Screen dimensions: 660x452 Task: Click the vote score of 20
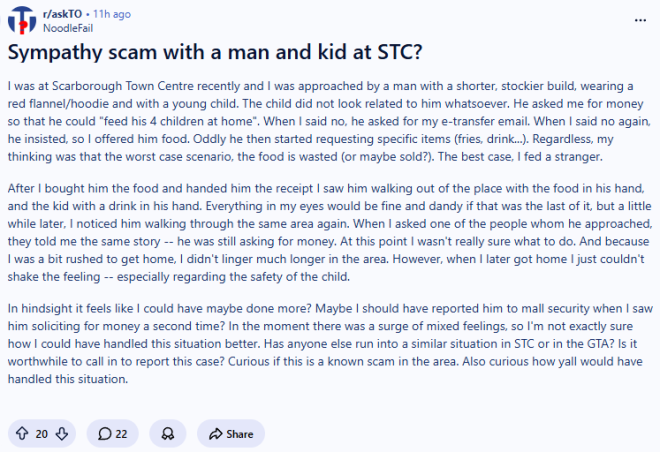(42, 434)
